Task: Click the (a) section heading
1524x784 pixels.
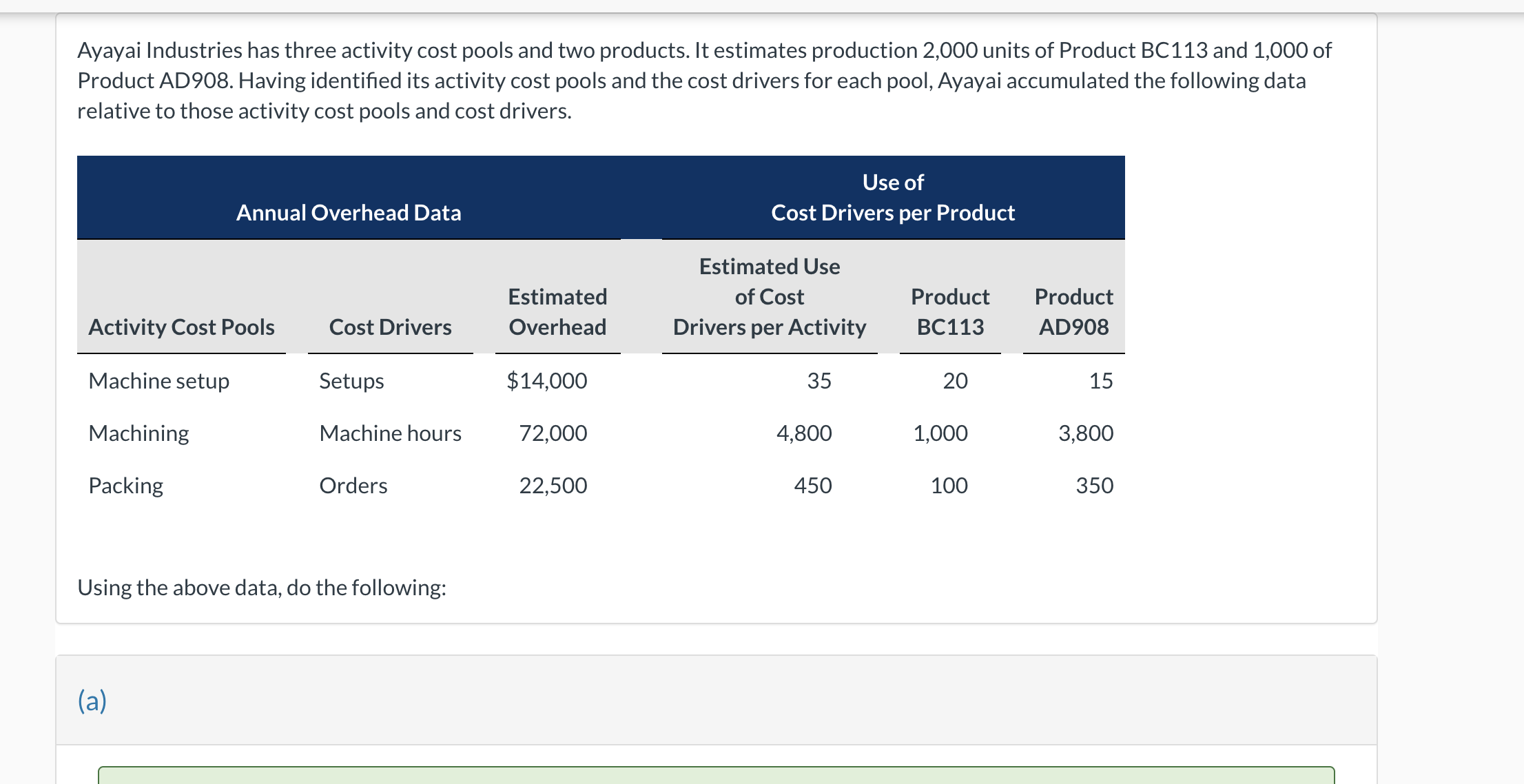Action: pyautogui.click(x=92, y=701)
